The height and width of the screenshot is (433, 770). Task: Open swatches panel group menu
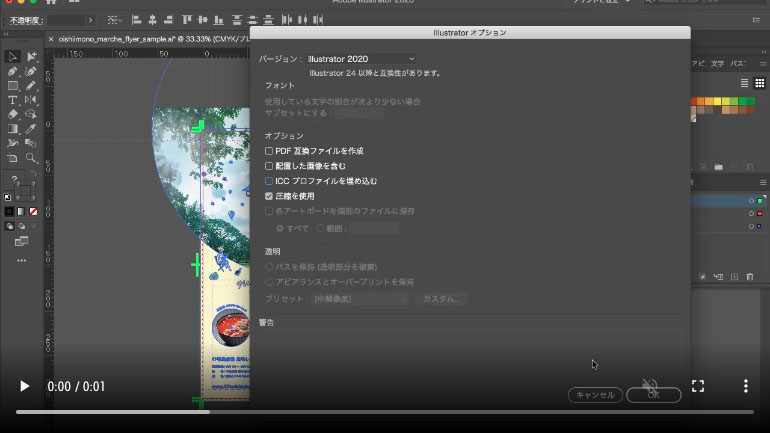tap(763, 63)
